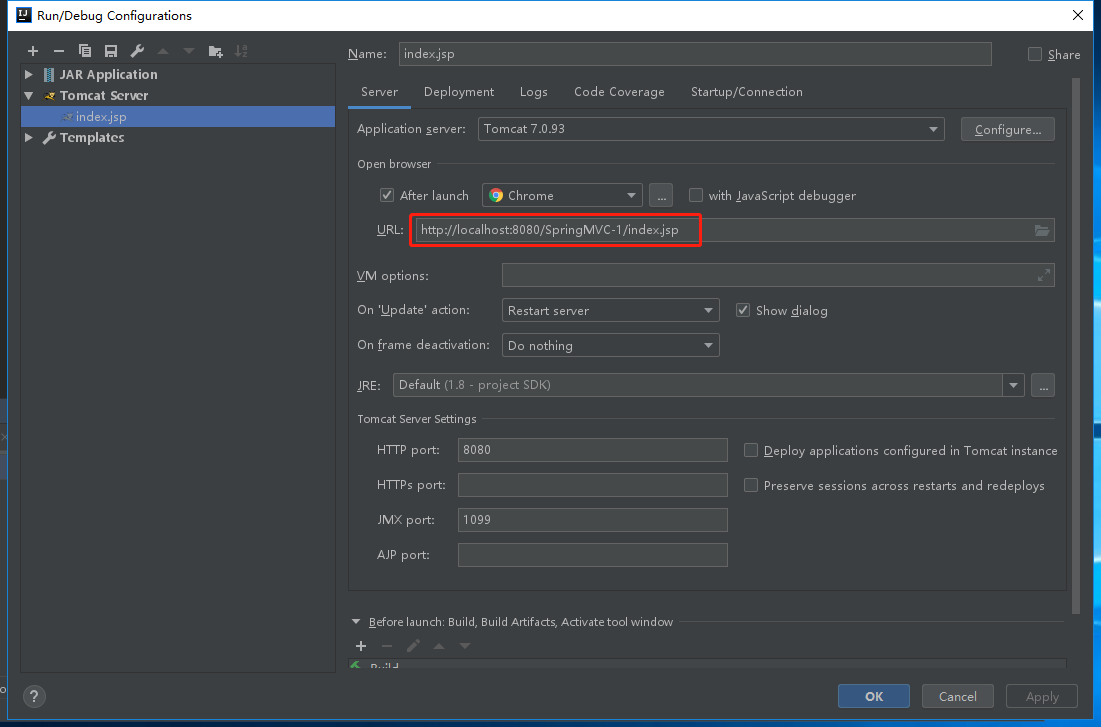1101x727 pixels.
Task: Open the Chrome browser selection dropdown
Action: click(x=562, y=195)
